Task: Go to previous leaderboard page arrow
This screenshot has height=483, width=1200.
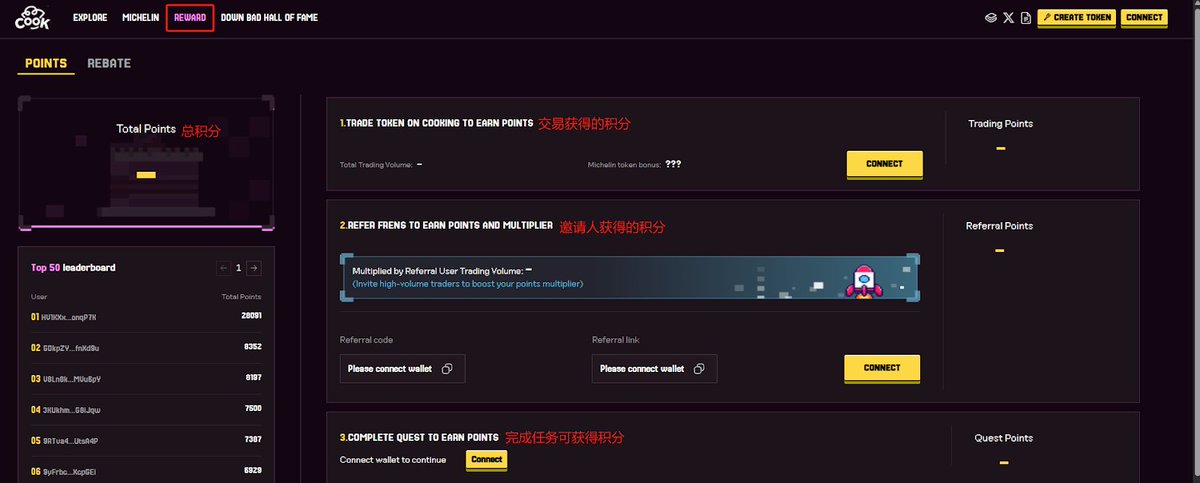Action: [x=224, y=268]
